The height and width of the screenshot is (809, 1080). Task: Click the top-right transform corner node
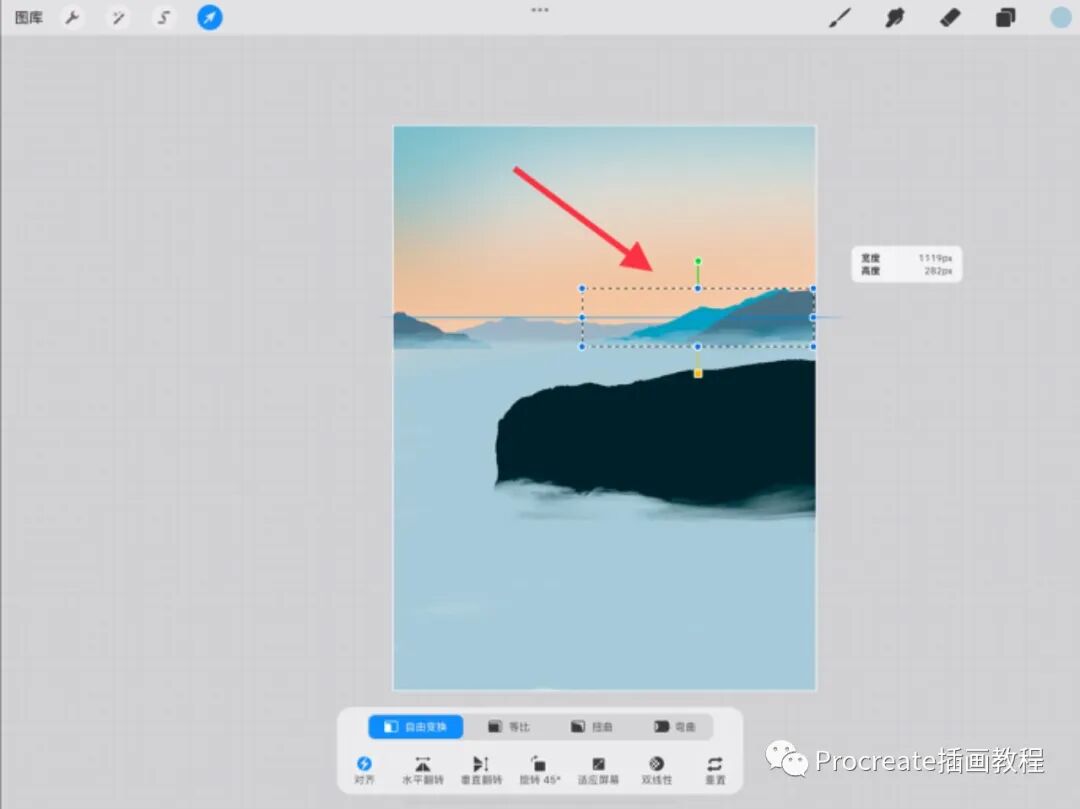[x=813, y=288]
